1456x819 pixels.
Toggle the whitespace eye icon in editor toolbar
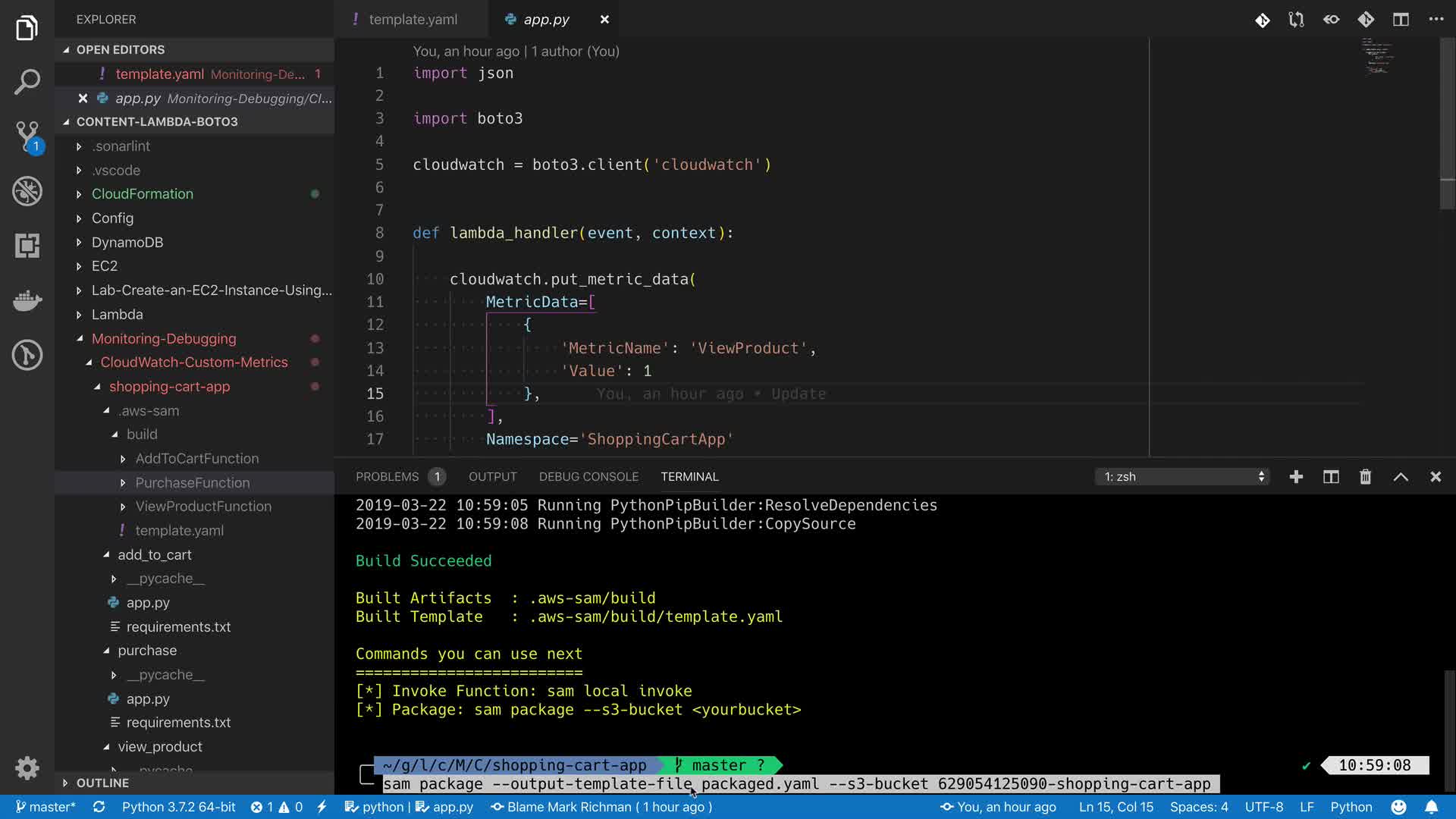point(1332,20)
